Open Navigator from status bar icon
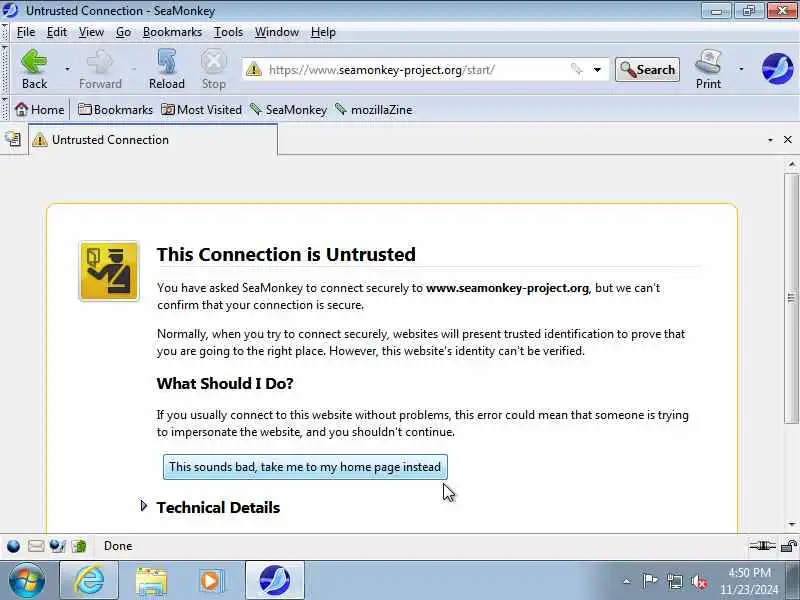The image size is (800, 600). (x=13, y=546)
